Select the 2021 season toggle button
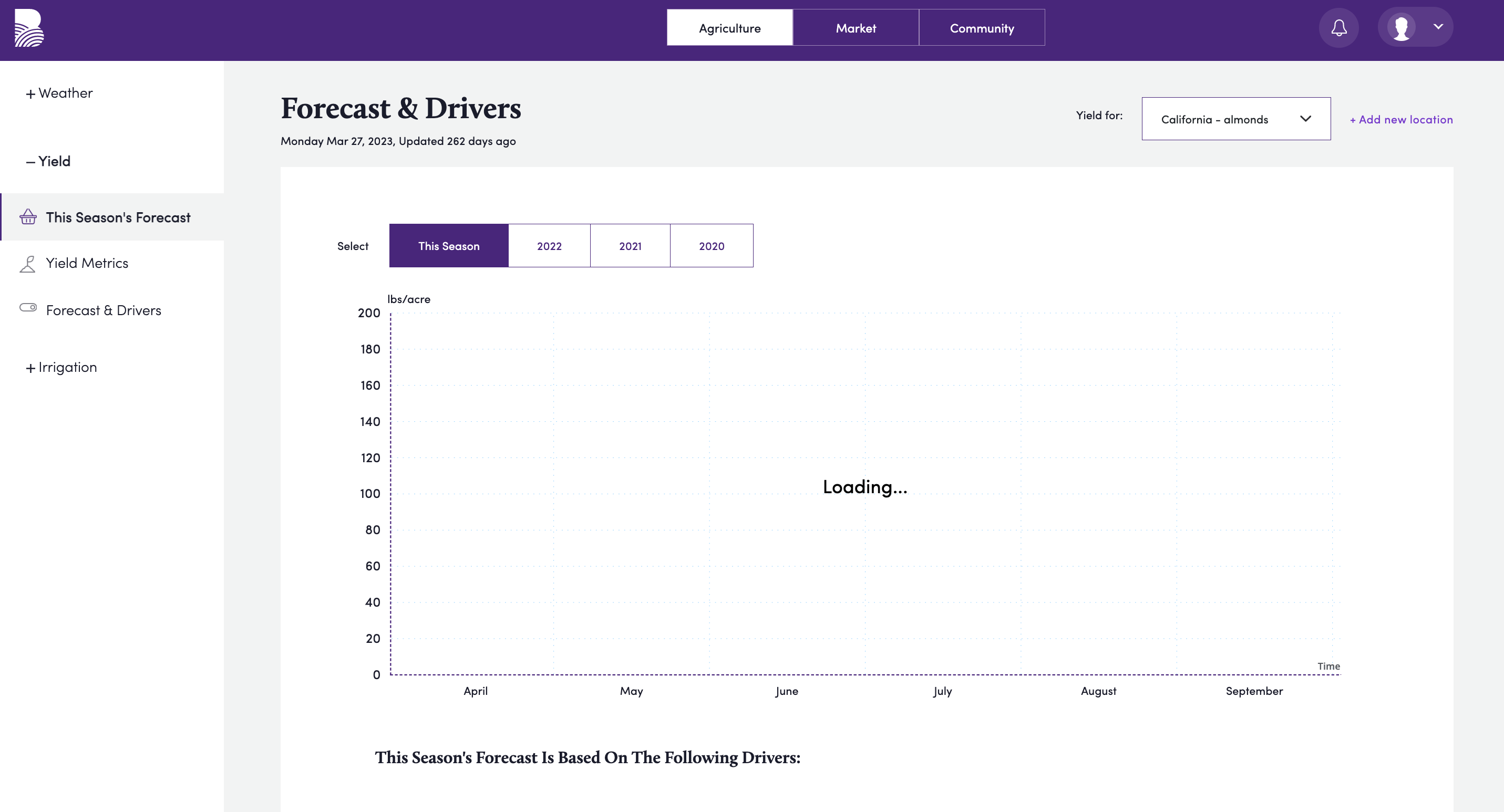Screen dimensions: 1504x812 pos(630,245)
